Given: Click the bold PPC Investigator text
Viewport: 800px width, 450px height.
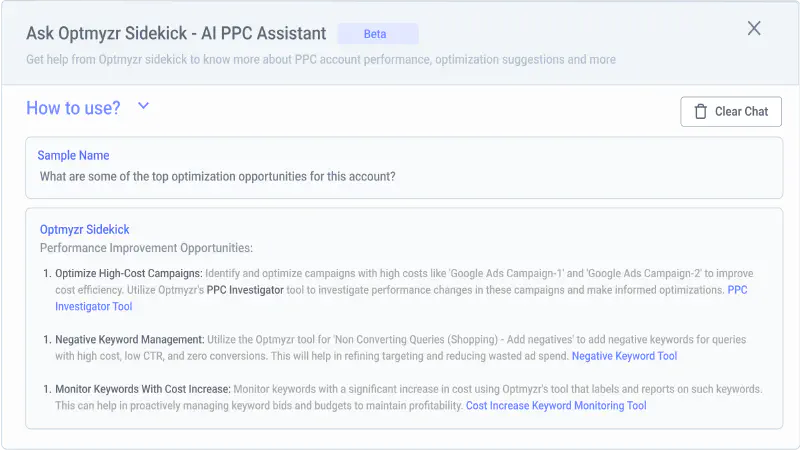Looking at the screenshot, I should coord(245,290).
